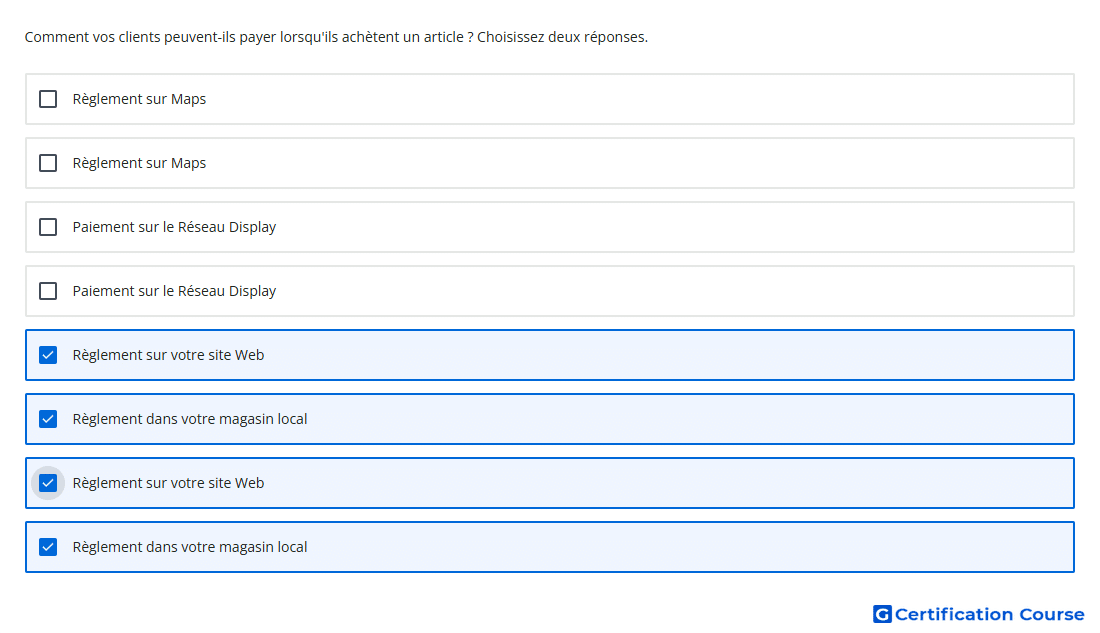Click the 'Choisissez deux réponses' instruction text
The height and width of the screenshot is (633, 1100).
[562, 36]
